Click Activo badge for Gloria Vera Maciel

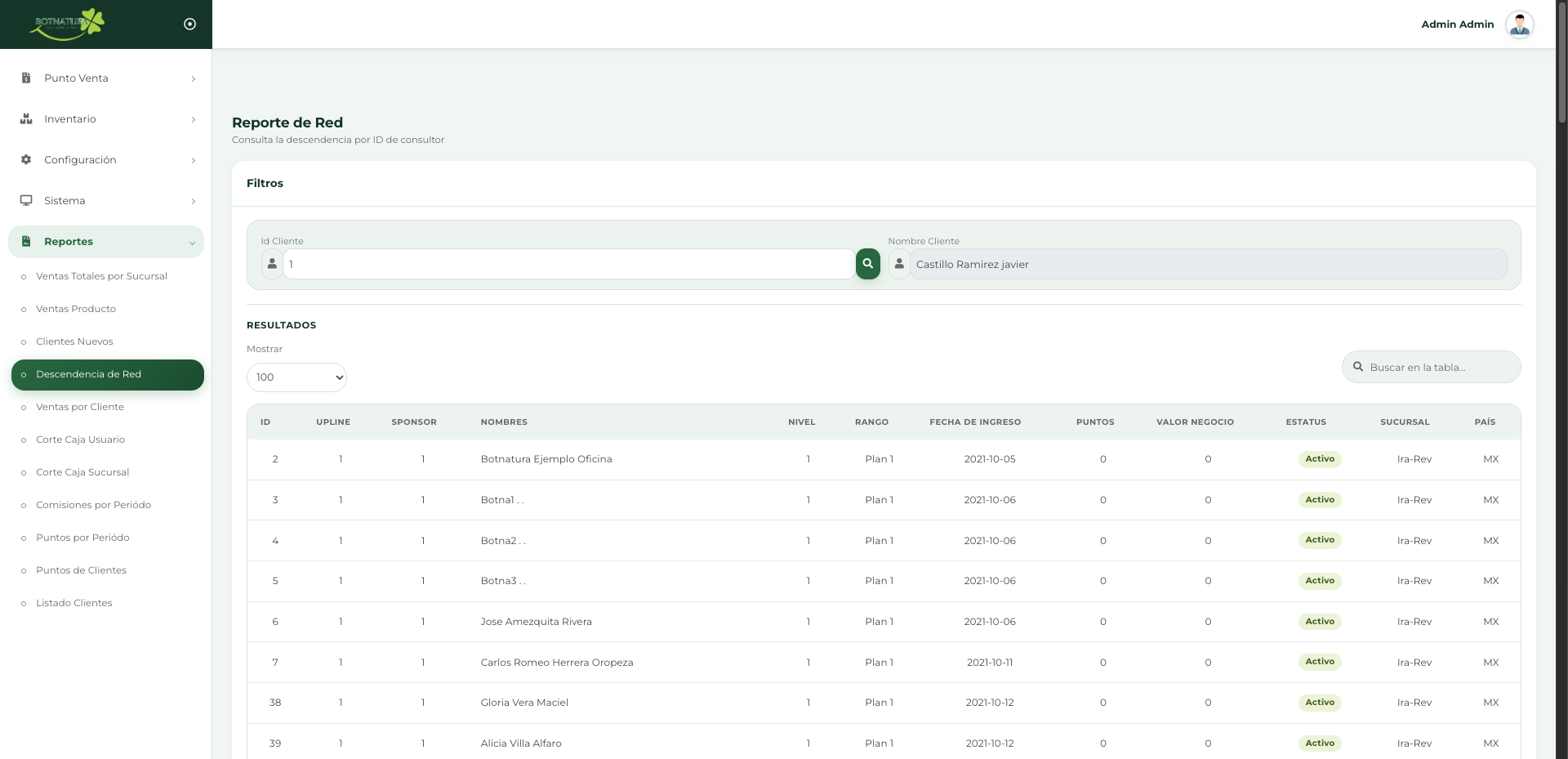click(1320, 703)
